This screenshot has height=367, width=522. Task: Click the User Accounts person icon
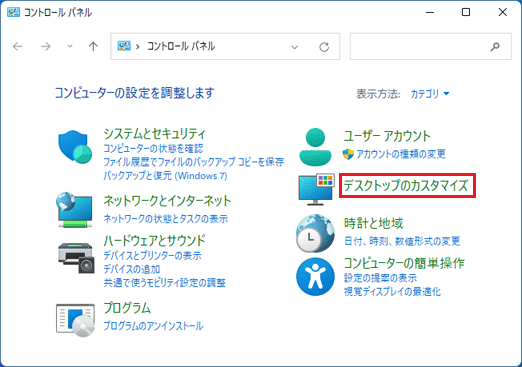(x=315, y=147)
